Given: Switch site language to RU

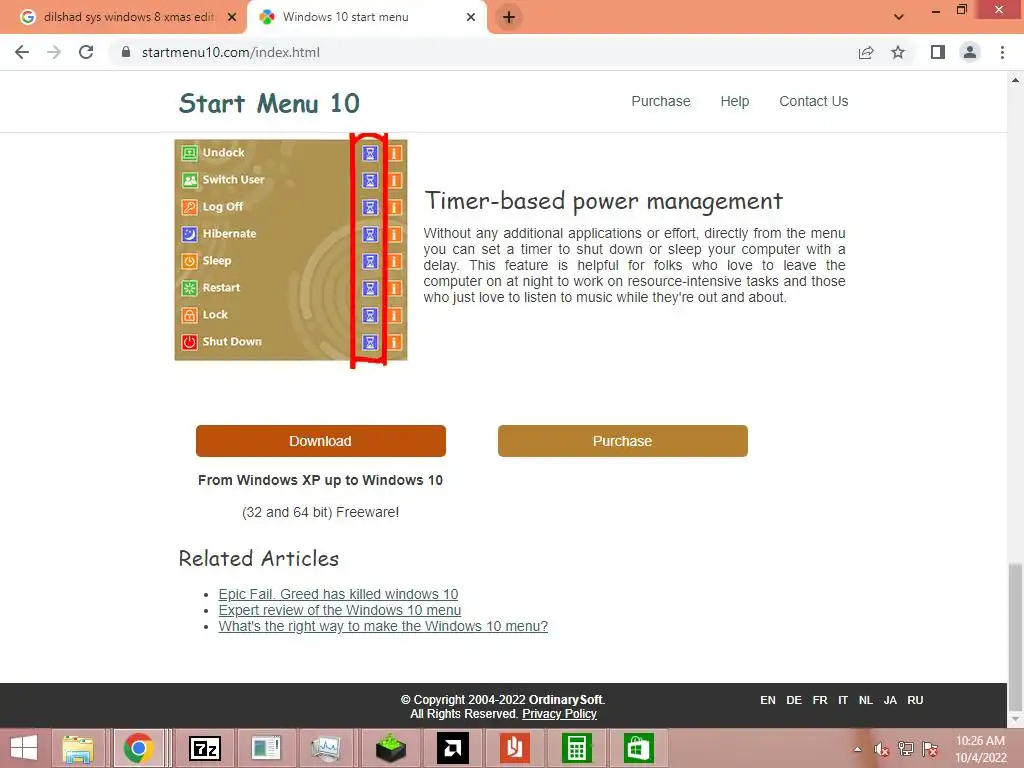Looking at the screenshot, I should click(916, 700).
